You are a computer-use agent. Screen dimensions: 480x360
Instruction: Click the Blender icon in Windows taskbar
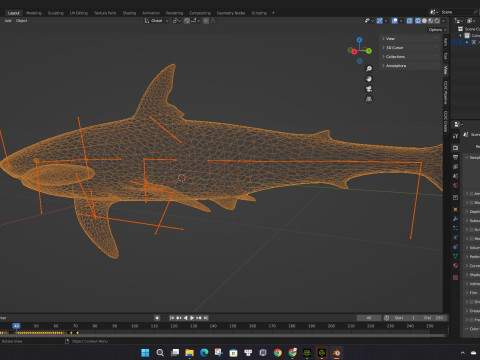336,353
